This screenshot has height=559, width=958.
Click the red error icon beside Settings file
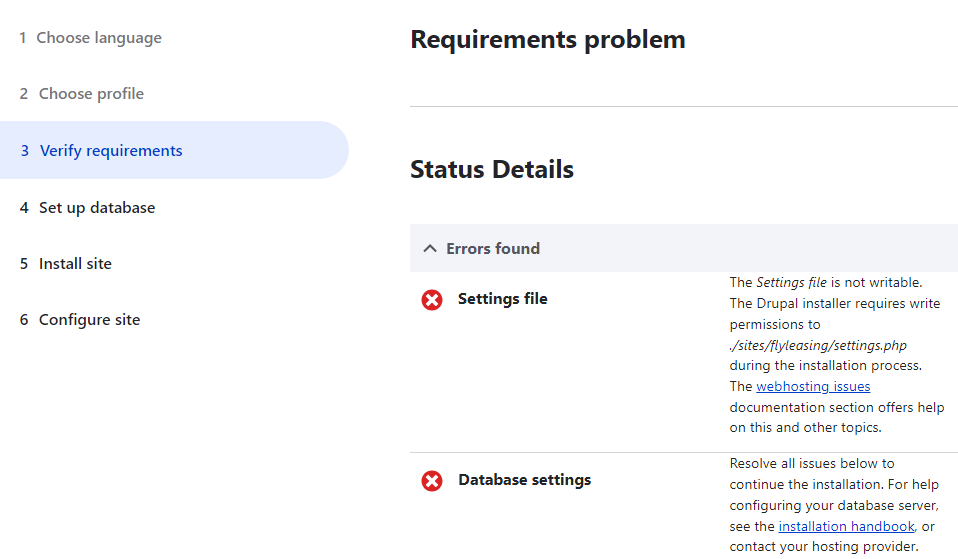[x=431, y=300]
